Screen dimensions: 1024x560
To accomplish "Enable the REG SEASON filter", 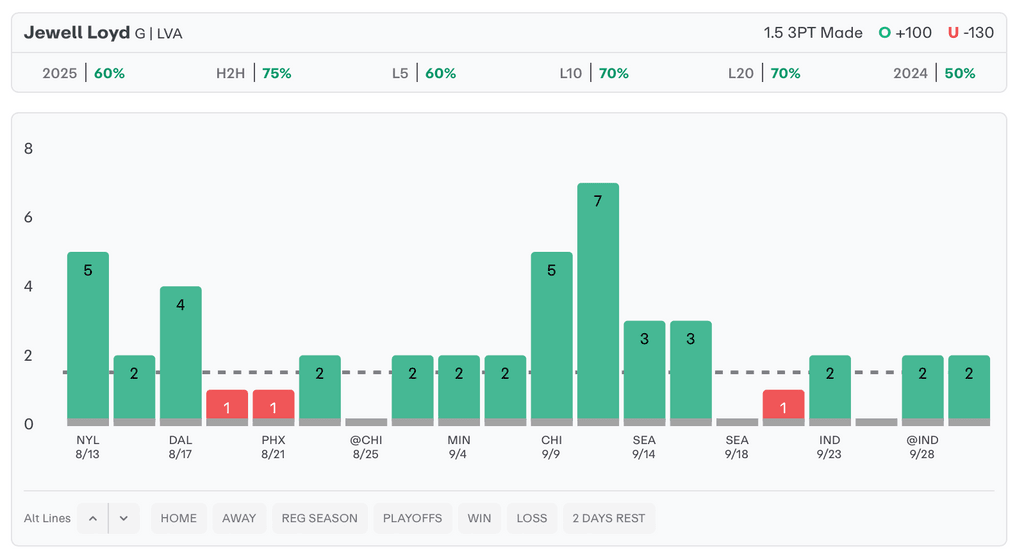I will click(x=319, y=518).
